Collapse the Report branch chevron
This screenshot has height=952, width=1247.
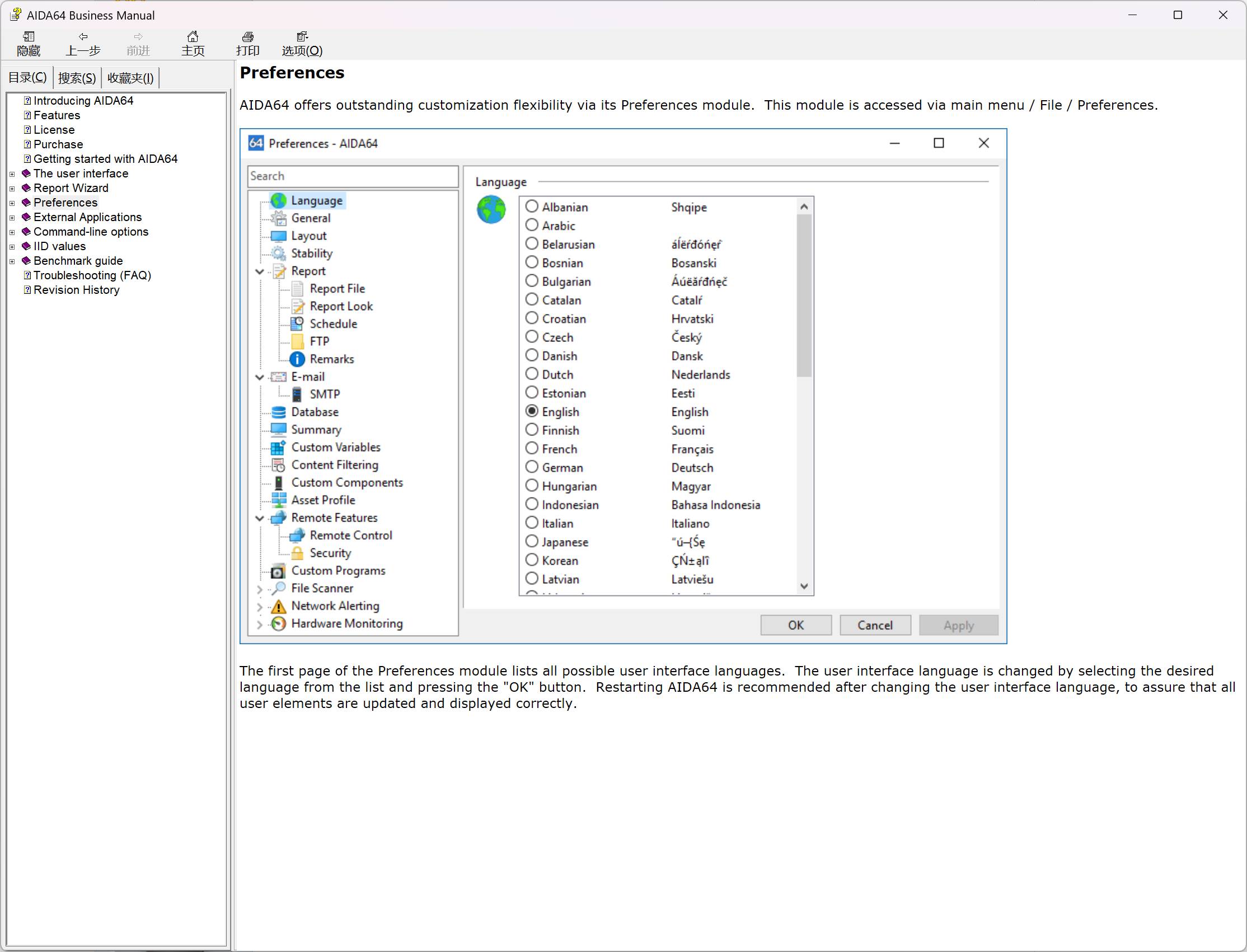point(260,271)
